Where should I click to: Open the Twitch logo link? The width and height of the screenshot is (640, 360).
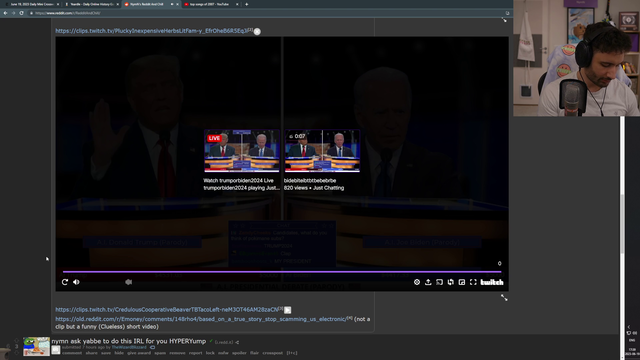[x=492, y=282]
